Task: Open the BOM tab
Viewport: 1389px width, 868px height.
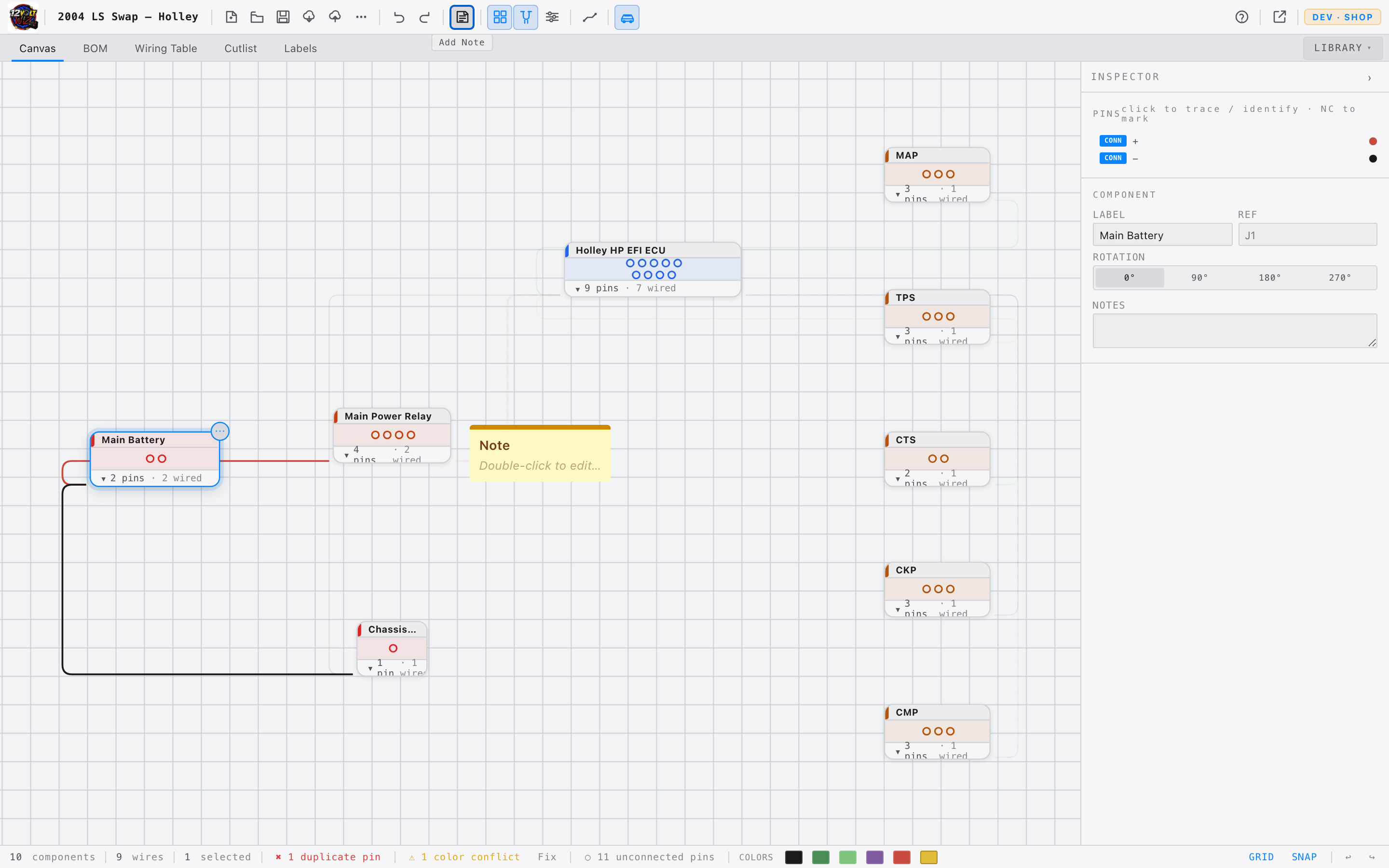Action: pyautogui.click(x=95, y=48)
